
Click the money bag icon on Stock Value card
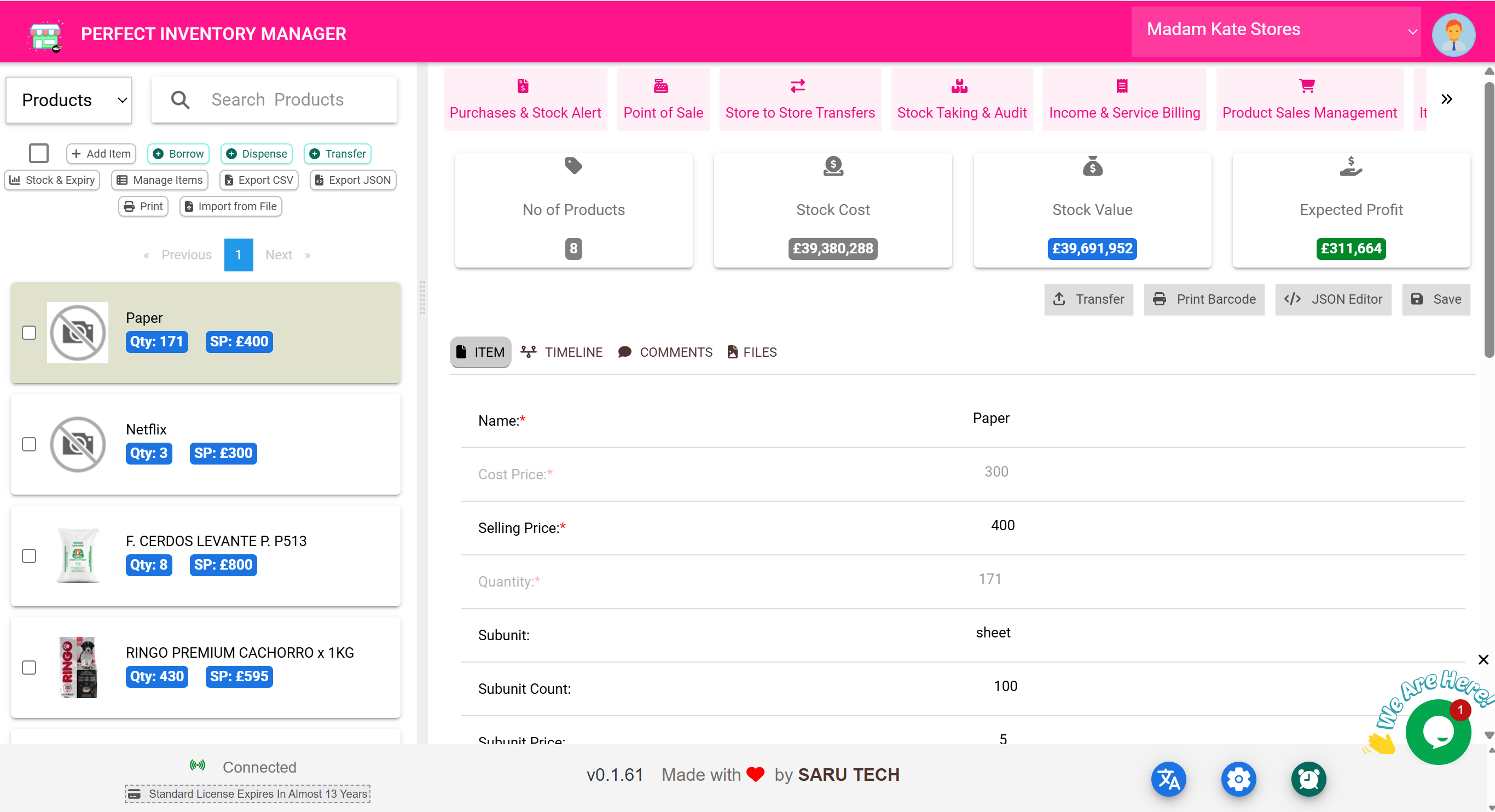click(1092, 166)
